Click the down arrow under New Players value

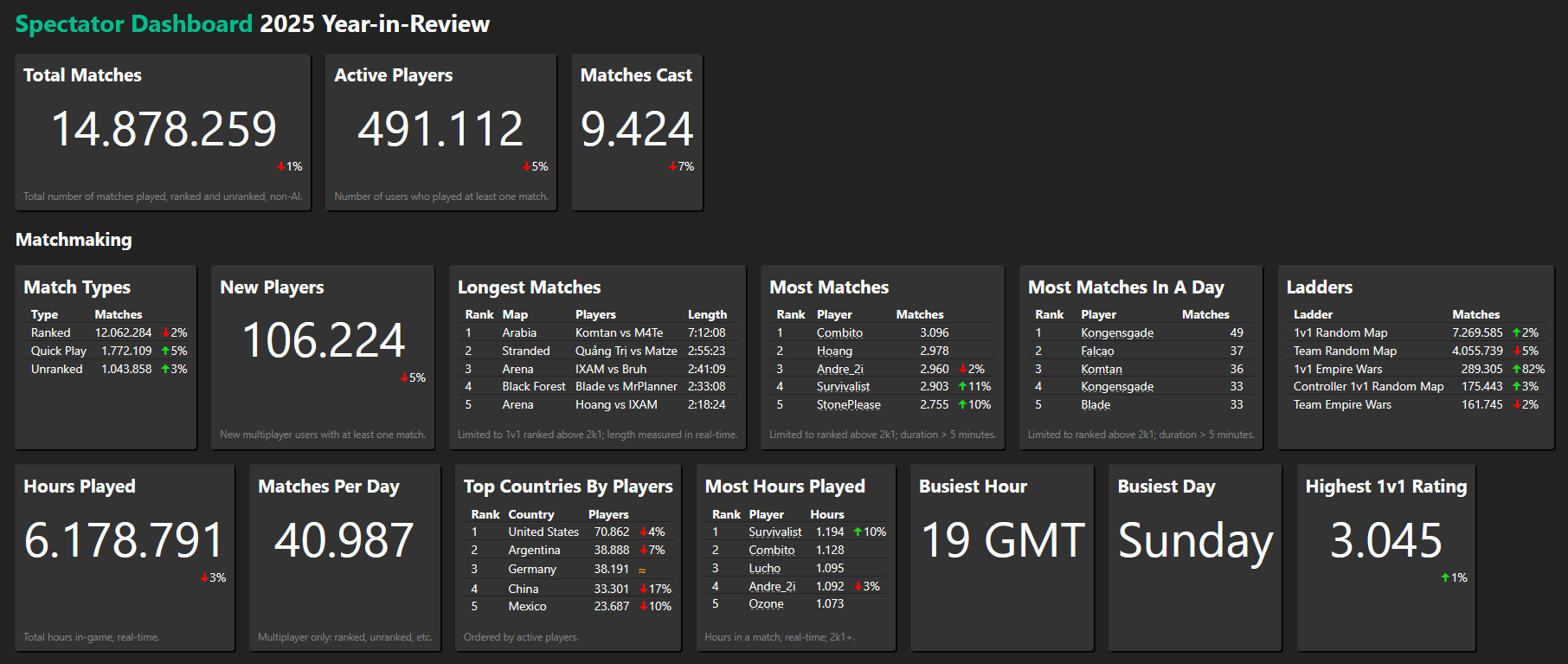point(404,377)
